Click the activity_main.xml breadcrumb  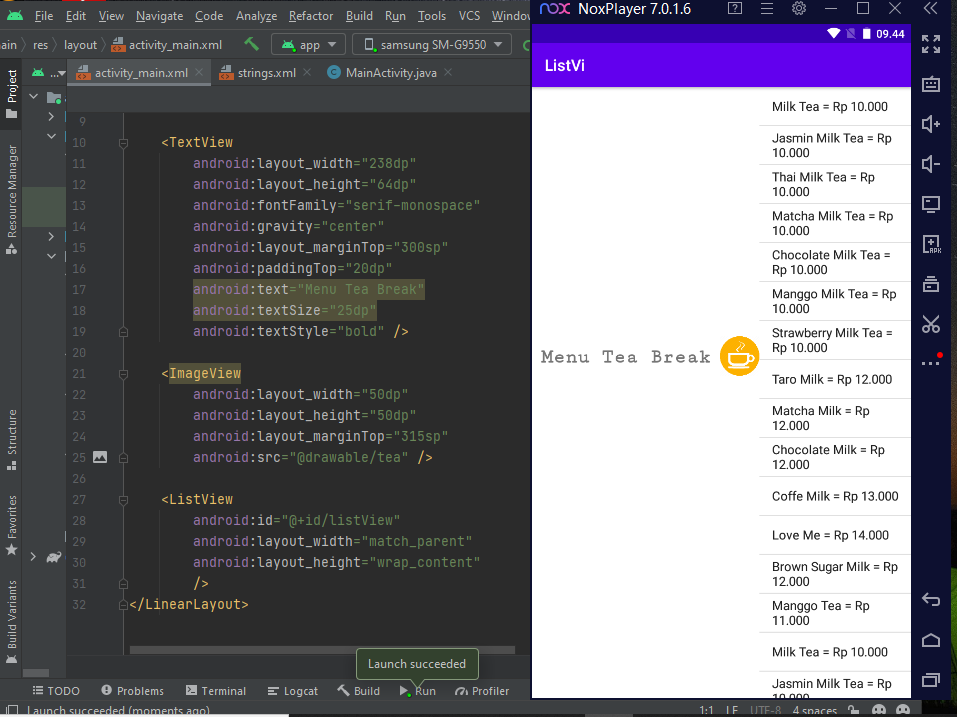[x=167, y=45]
